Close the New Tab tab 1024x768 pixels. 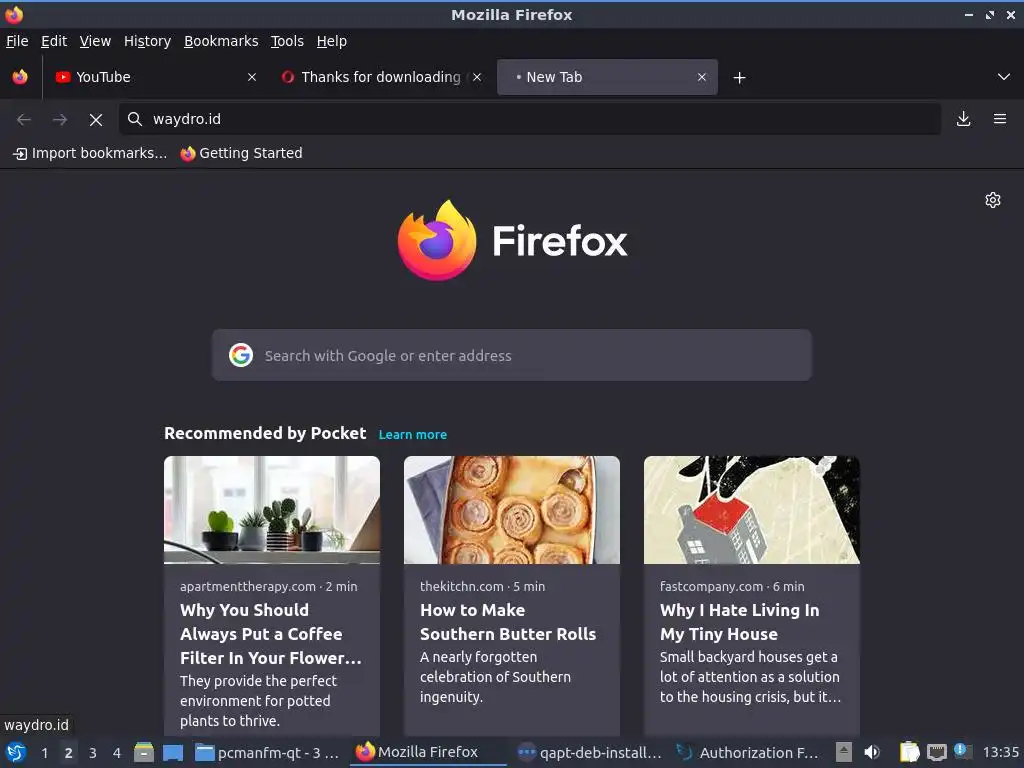701,77
